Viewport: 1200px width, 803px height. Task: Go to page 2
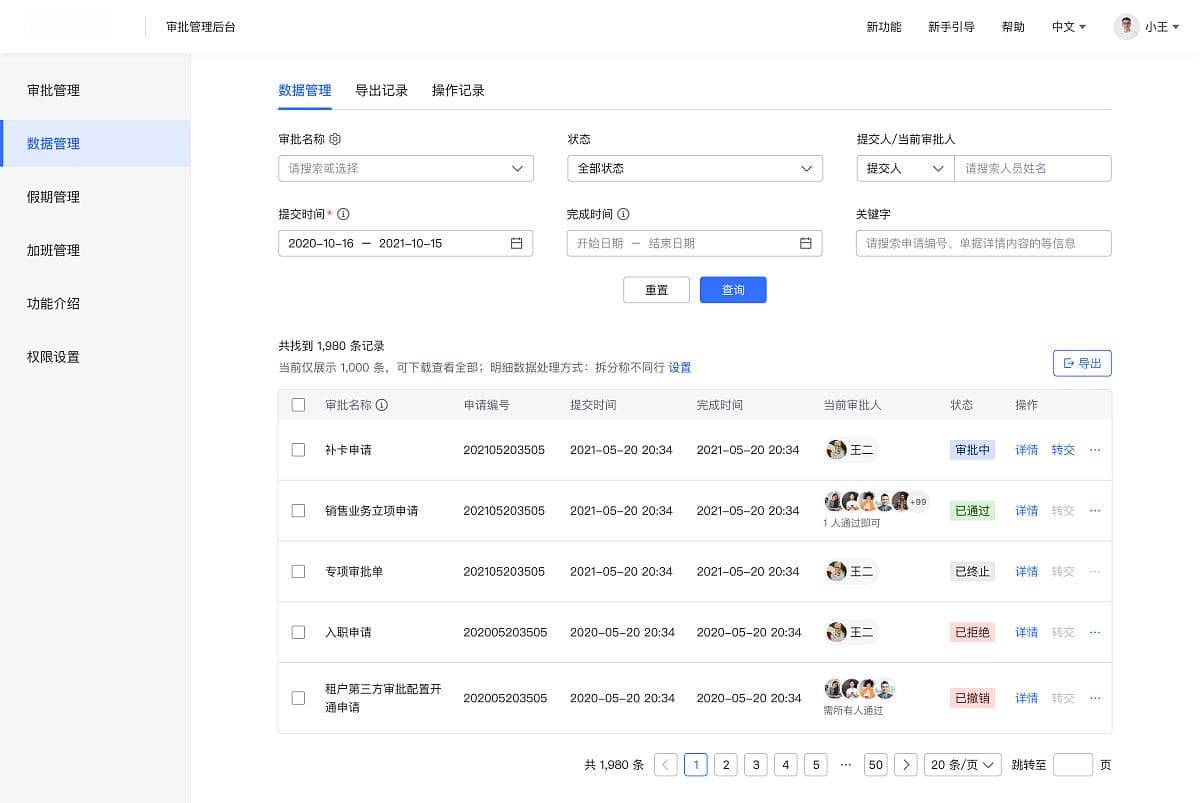(726, 765)
